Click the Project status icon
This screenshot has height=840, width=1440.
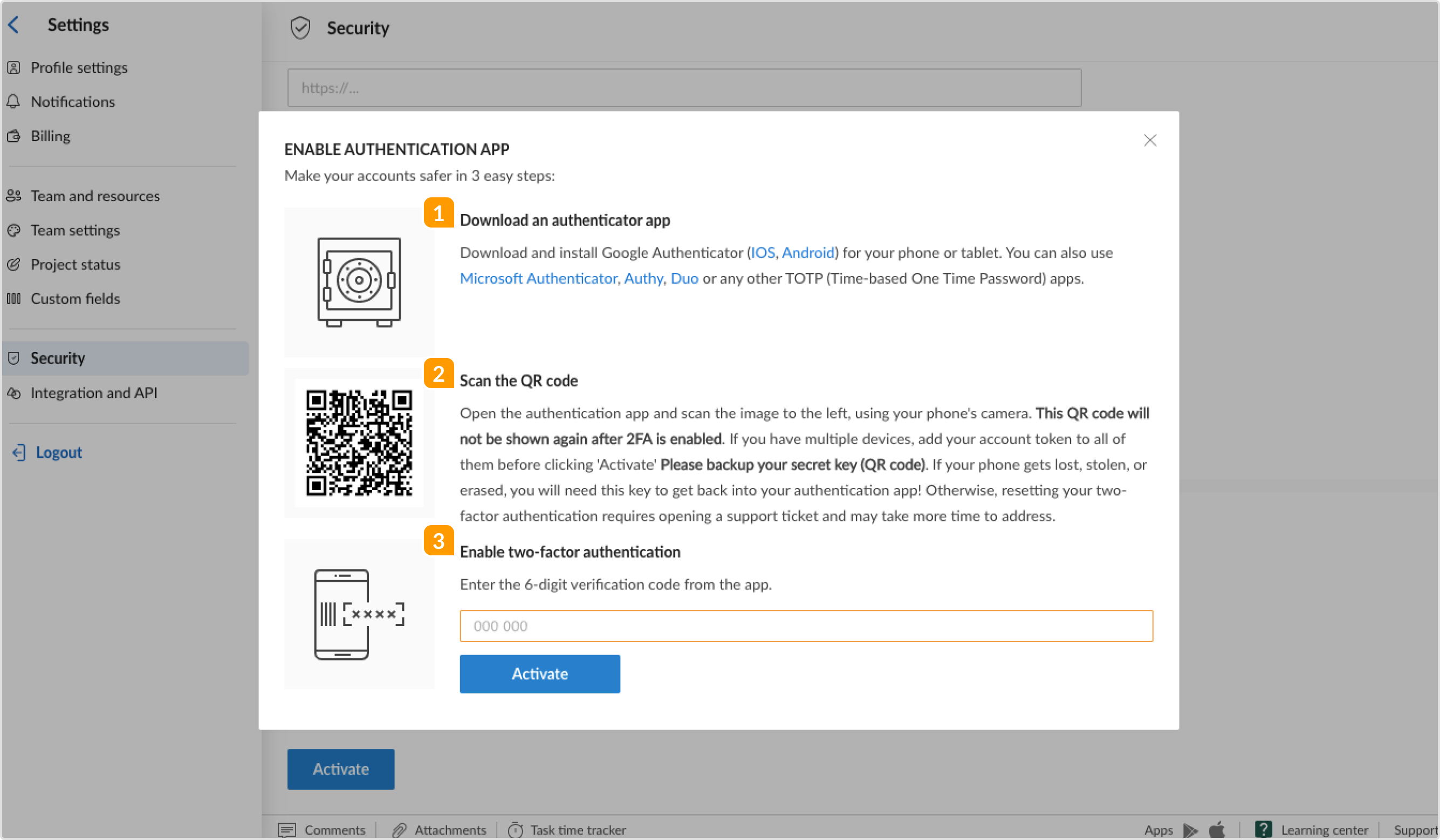(15, 264)
